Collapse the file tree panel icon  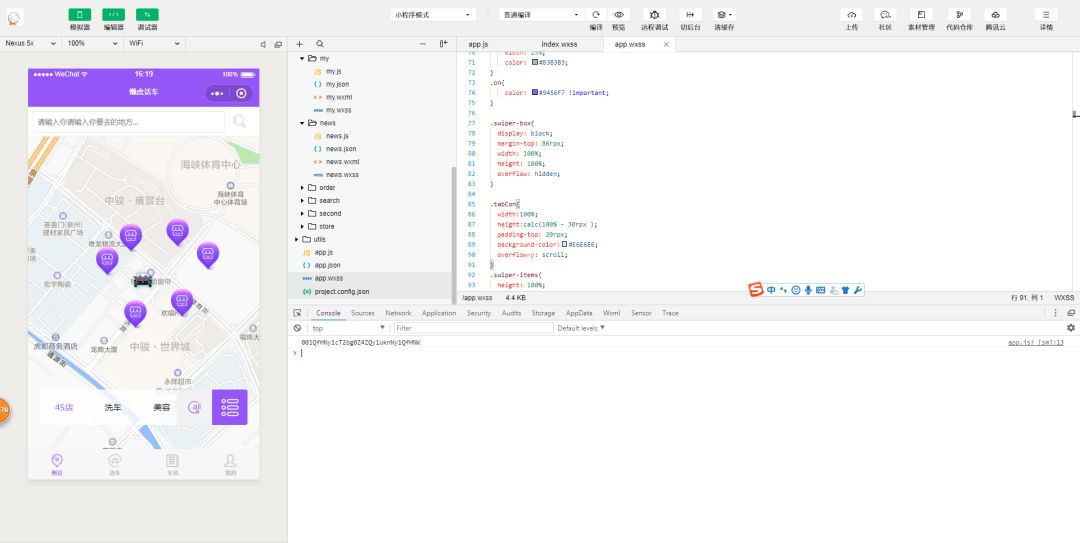(x=444, y=43)
